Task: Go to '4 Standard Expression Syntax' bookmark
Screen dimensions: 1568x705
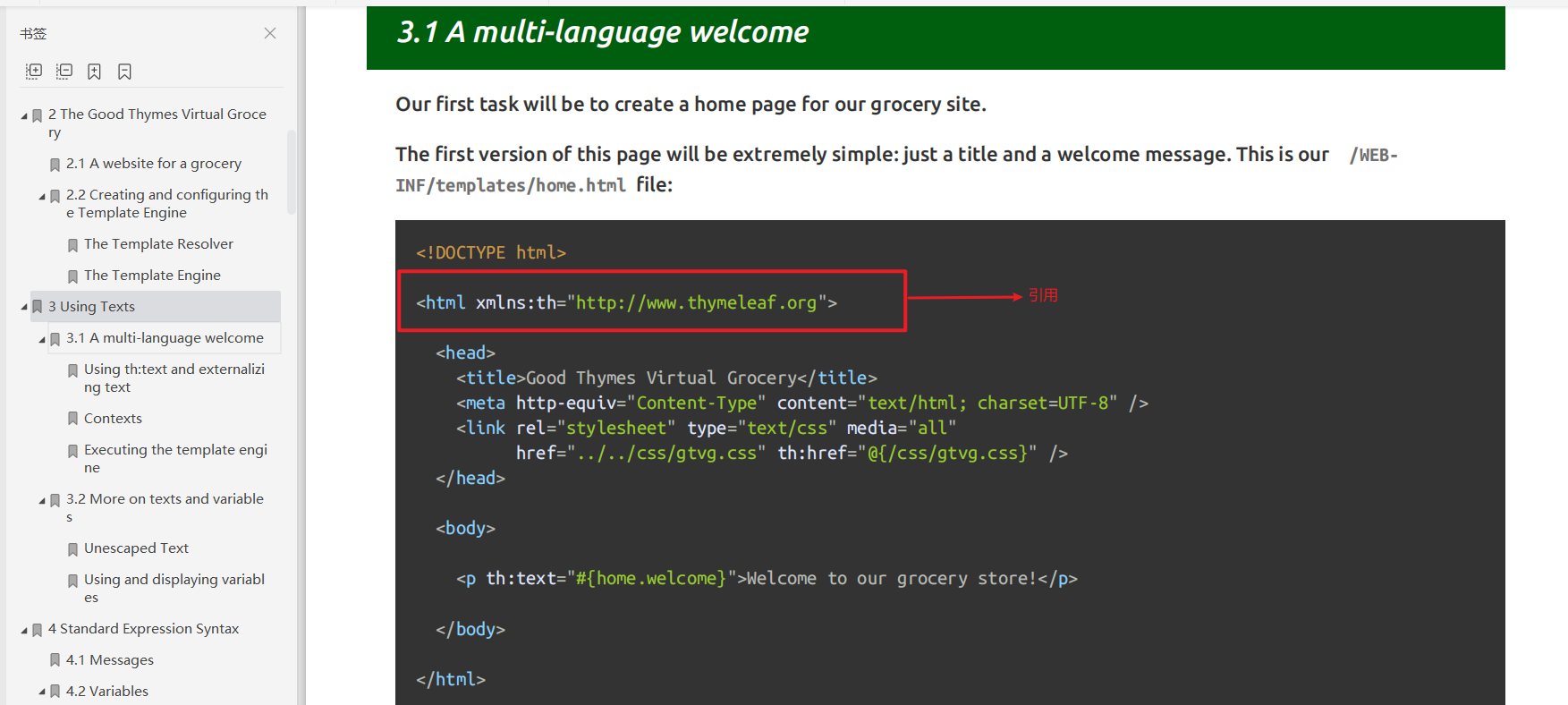Action: (x=143, y=629)
